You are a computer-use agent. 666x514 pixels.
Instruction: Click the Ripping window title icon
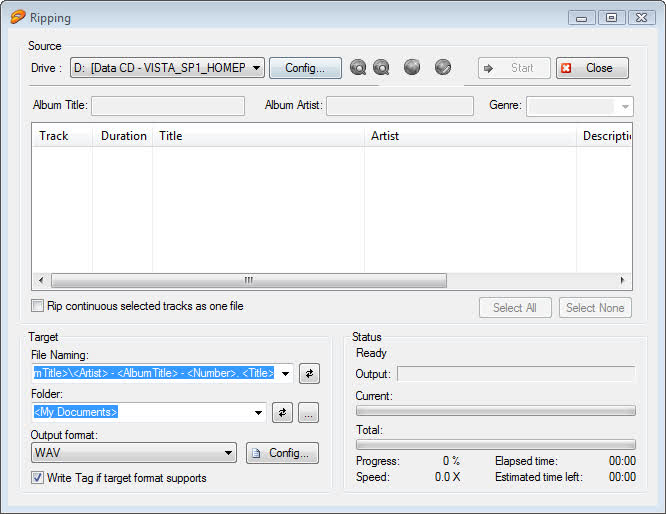[x=17, y=17]
